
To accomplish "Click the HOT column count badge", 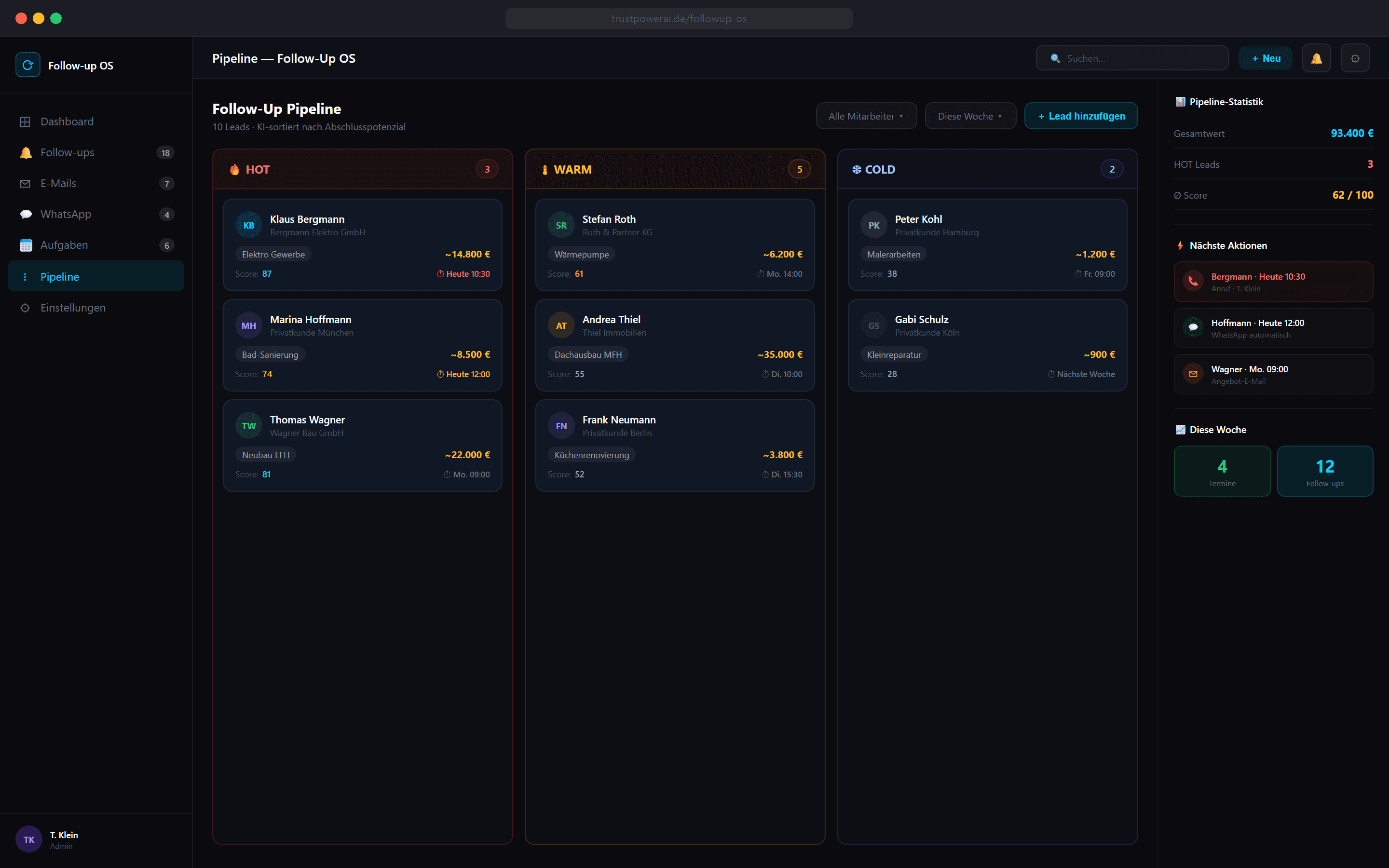I will pyautogui.click(x=487, y=169).
